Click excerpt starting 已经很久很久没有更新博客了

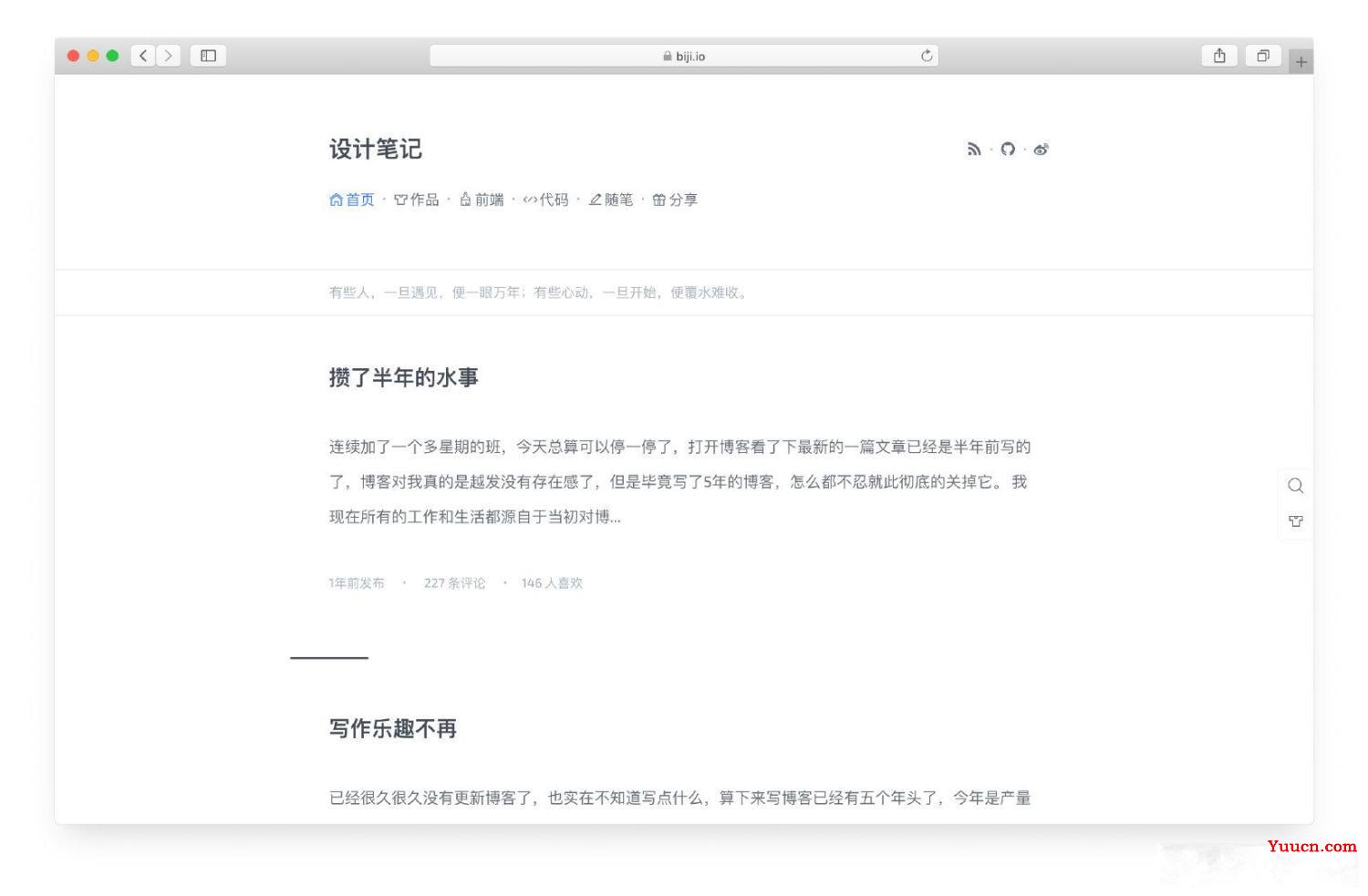pyautogui.click(x=679, y=798)
